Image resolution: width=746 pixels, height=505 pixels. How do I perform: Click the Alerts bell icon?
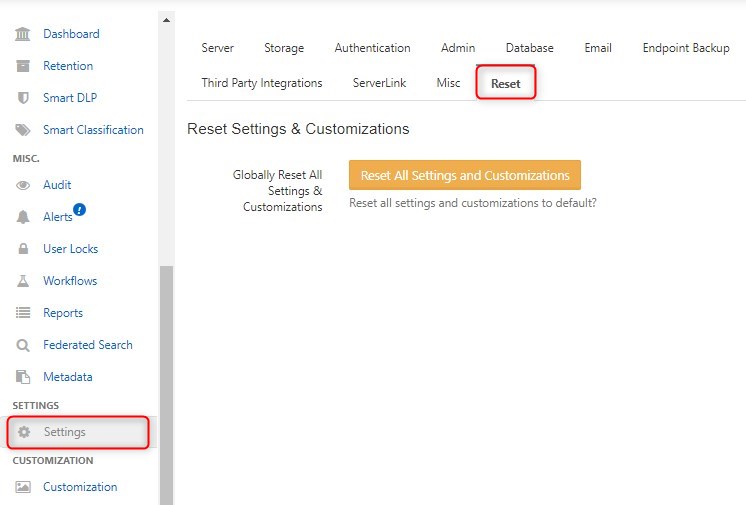tap(22, 217)
